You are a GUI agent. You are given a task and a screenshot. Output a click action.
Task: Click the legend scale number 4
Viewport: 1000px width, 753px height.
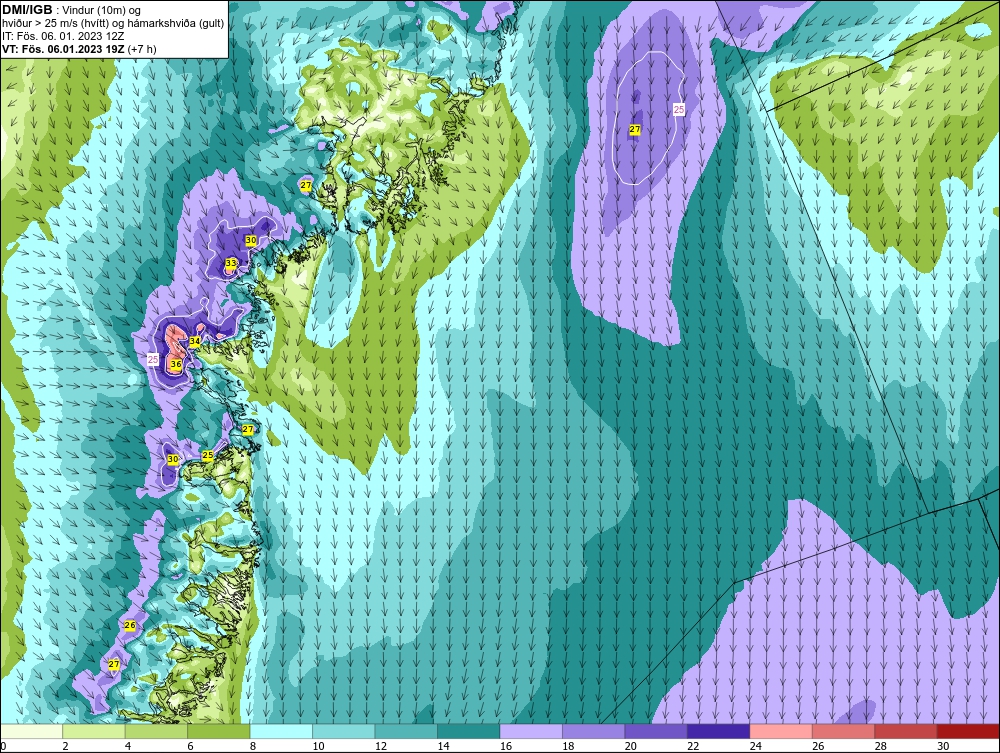pos(128,746)
